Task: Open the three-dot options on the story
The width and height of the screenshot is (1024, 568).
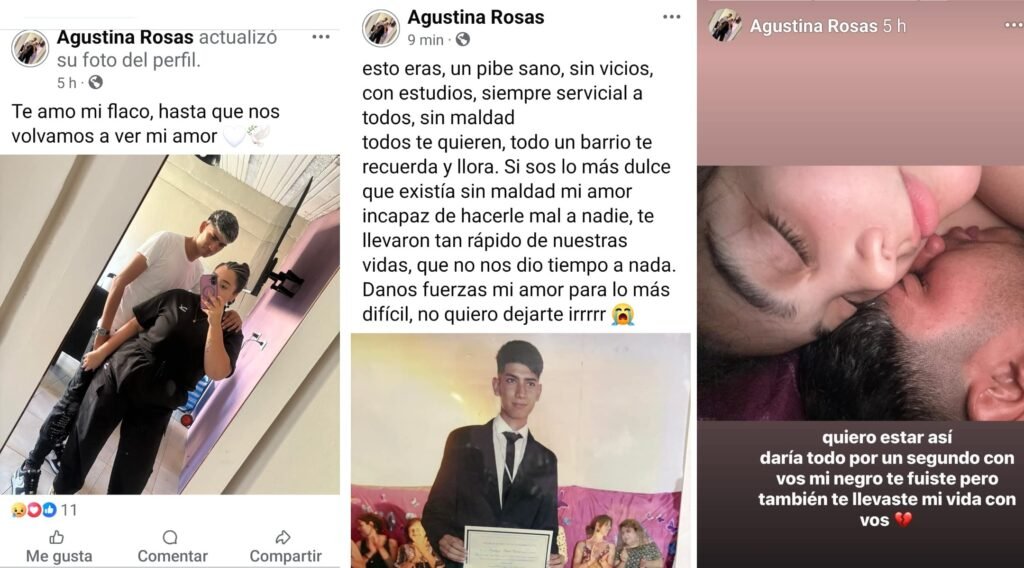Action: coord(1015,25)
